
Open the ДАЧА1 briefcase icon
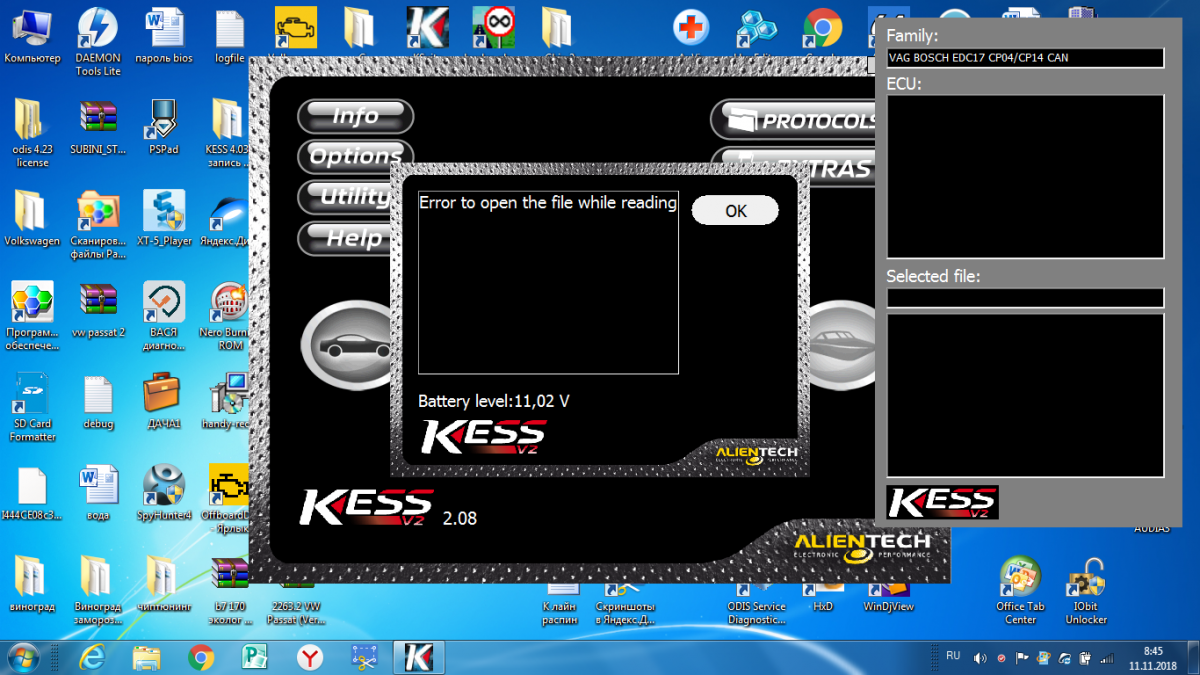tap(163, 400)
